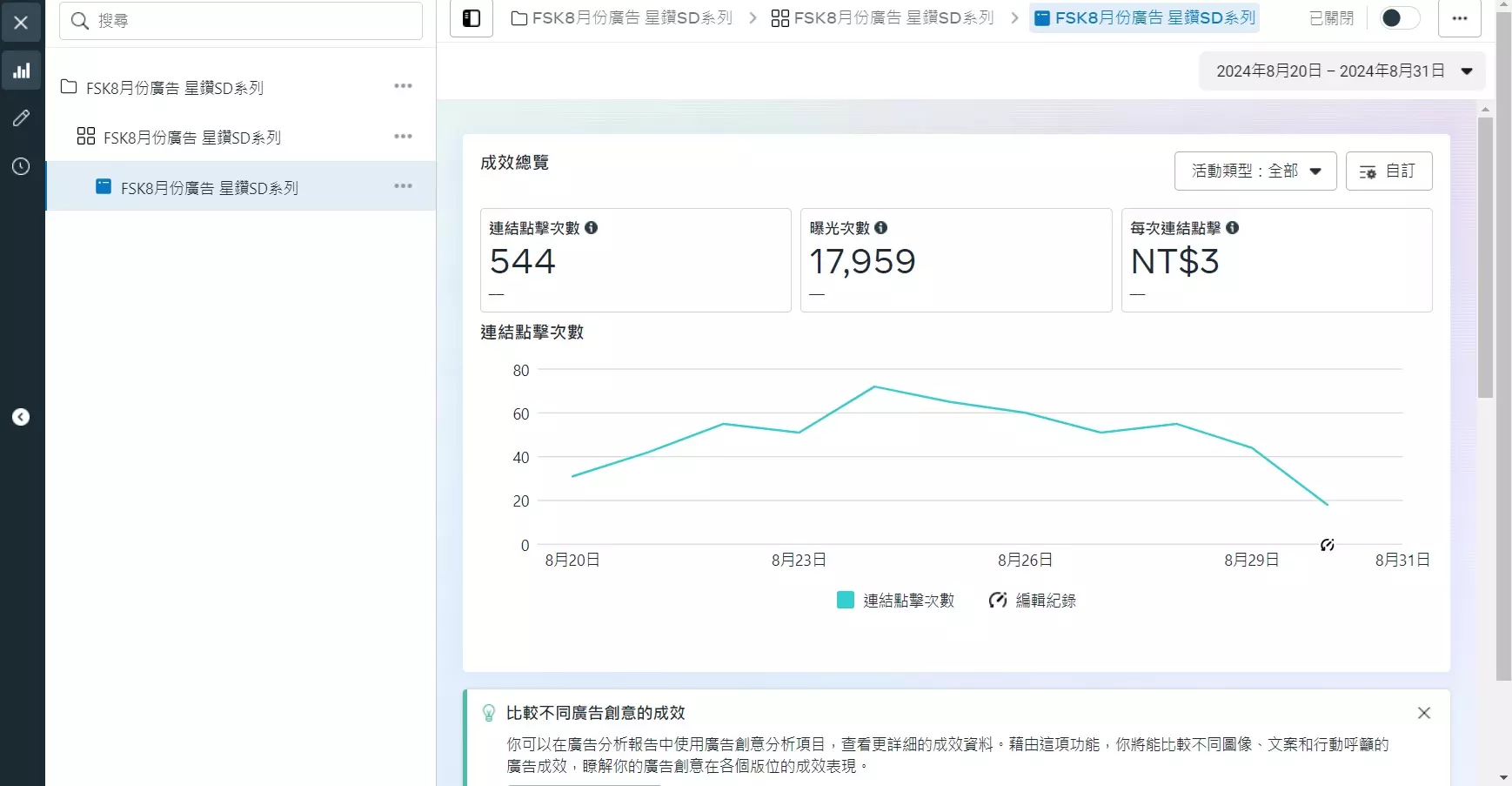Image resolution: width=1512 pixels, height=786 pixels.
Task: Open three-dot menu for FSK8月份廣告 folder
Action: point(403,85)
